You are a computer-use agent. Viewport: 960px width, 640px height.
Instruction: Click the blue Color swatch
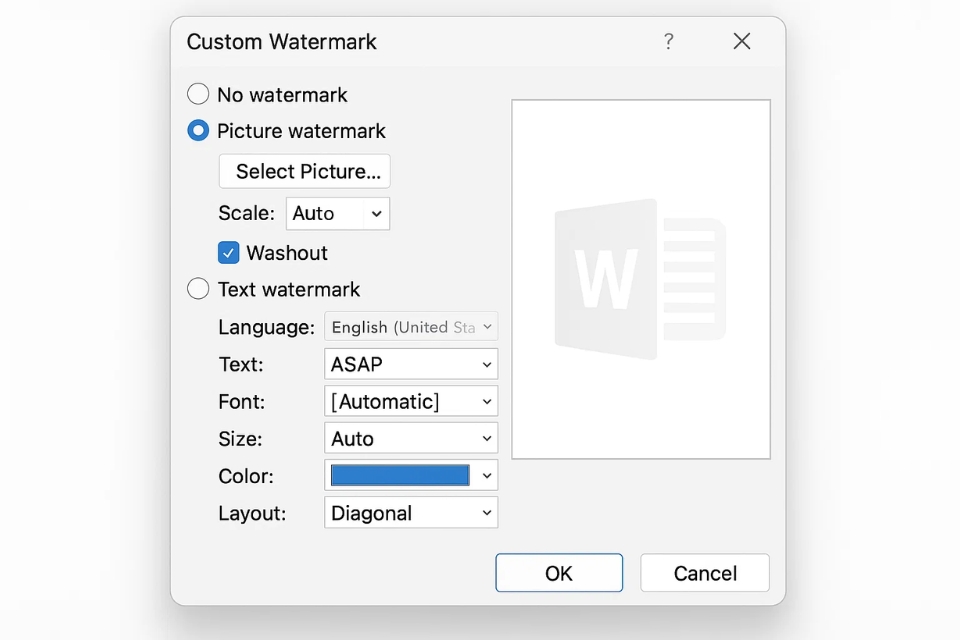pyautogui.click(x=400, y=476)
